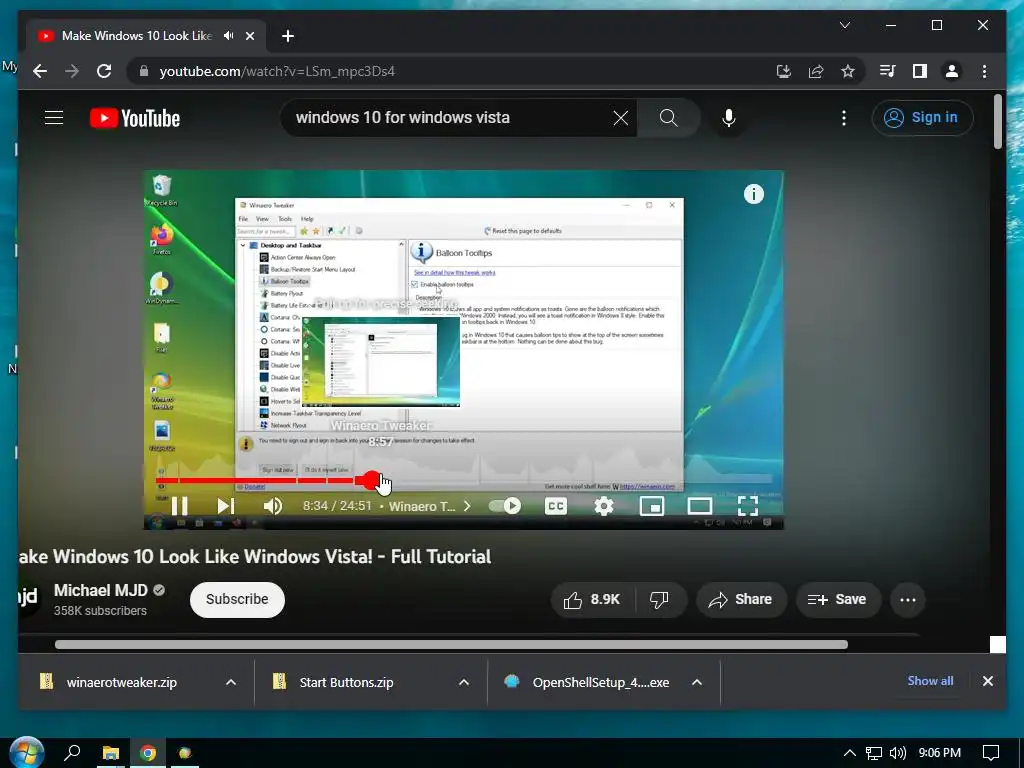Viewport: 1024px width, 768px height.
Task: Share this page icon in address bar
Action: pos(816,71)
